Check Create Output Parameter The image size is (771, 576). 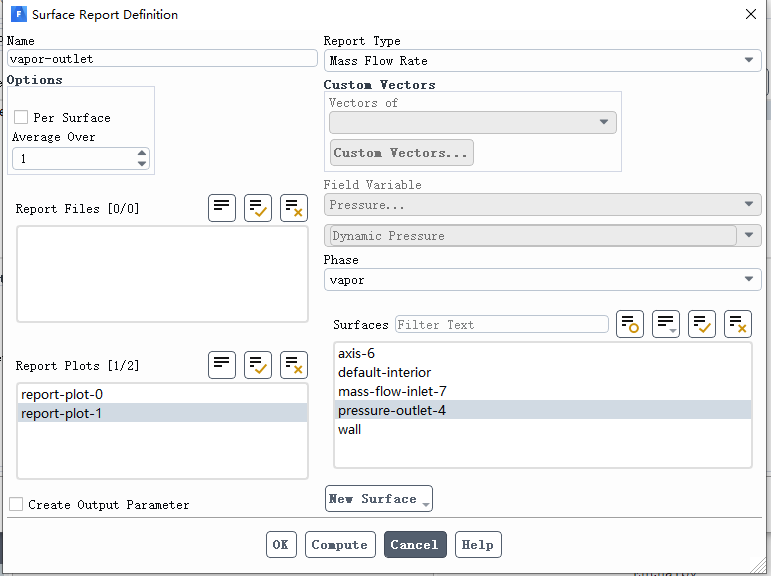[x=16, y=504]
